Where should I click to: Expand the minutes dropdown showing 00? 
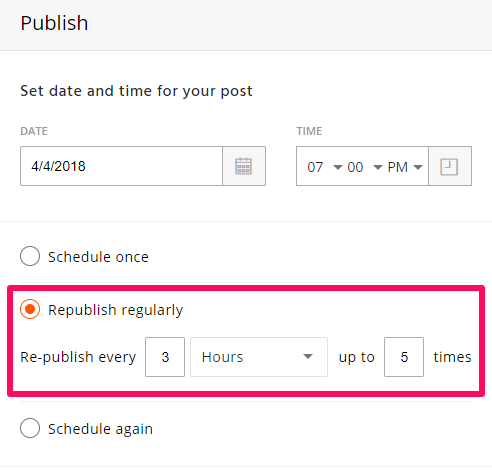pyautogui.click(x=364, y=167)
